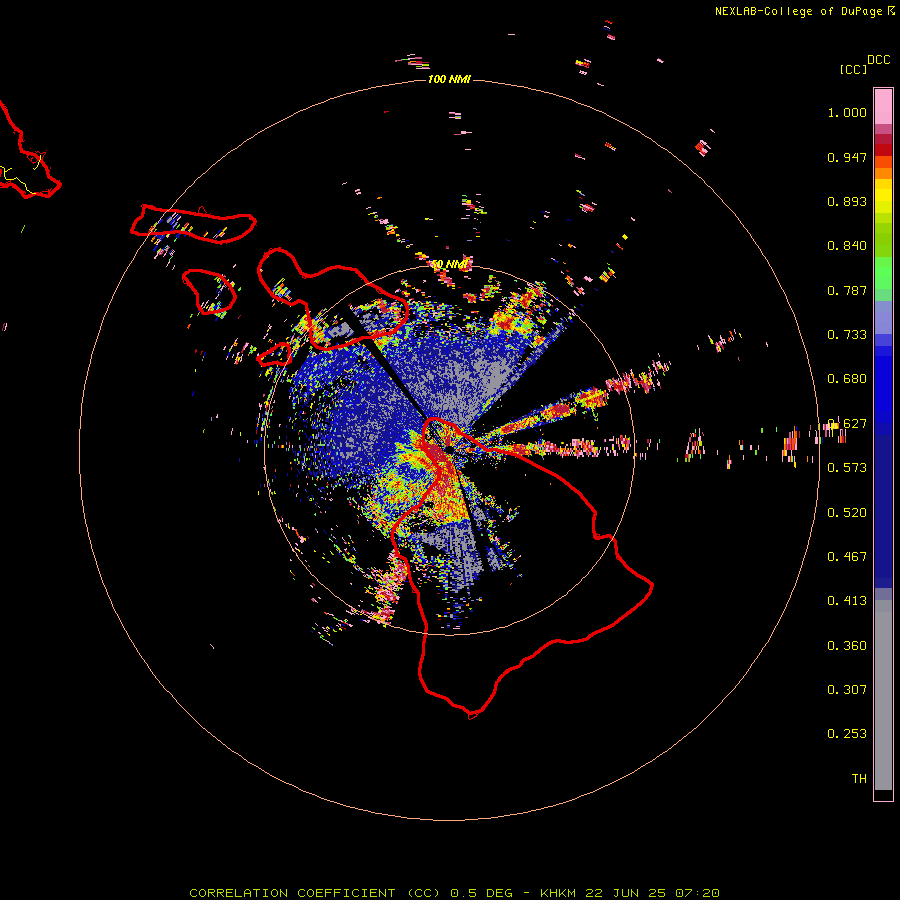
Task: Click the 0.253 scale value
Action: (847, 734)
